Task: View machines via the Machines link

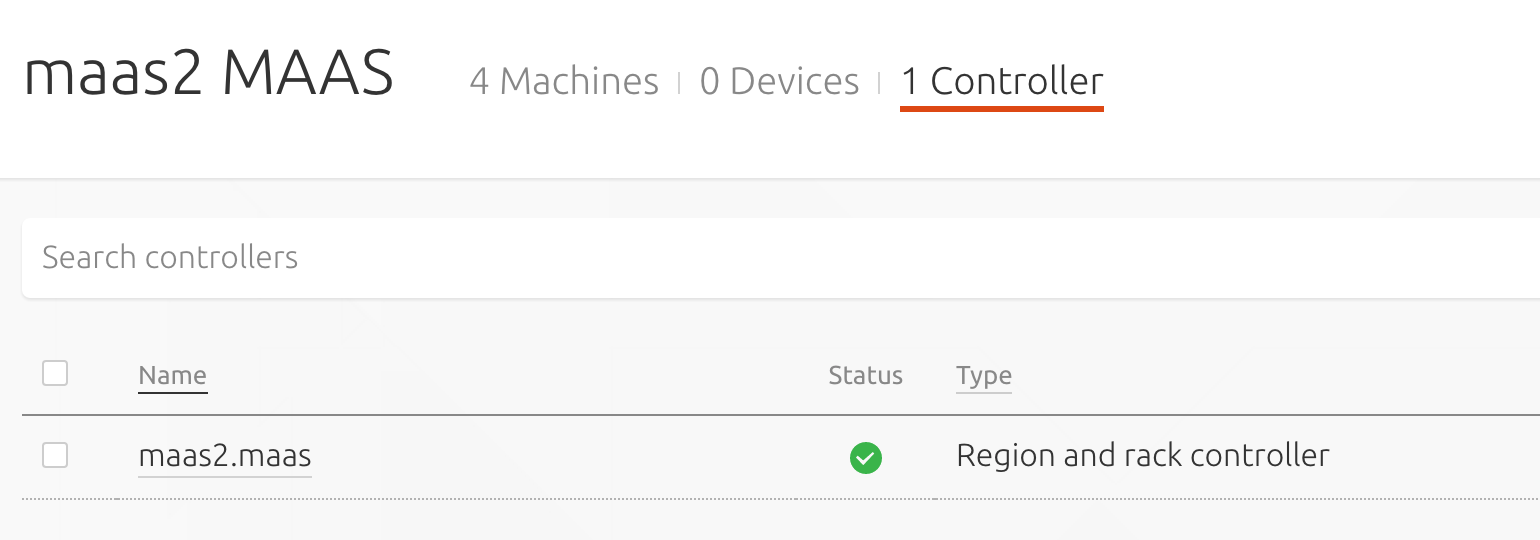Action: click(x=564, y=81)
